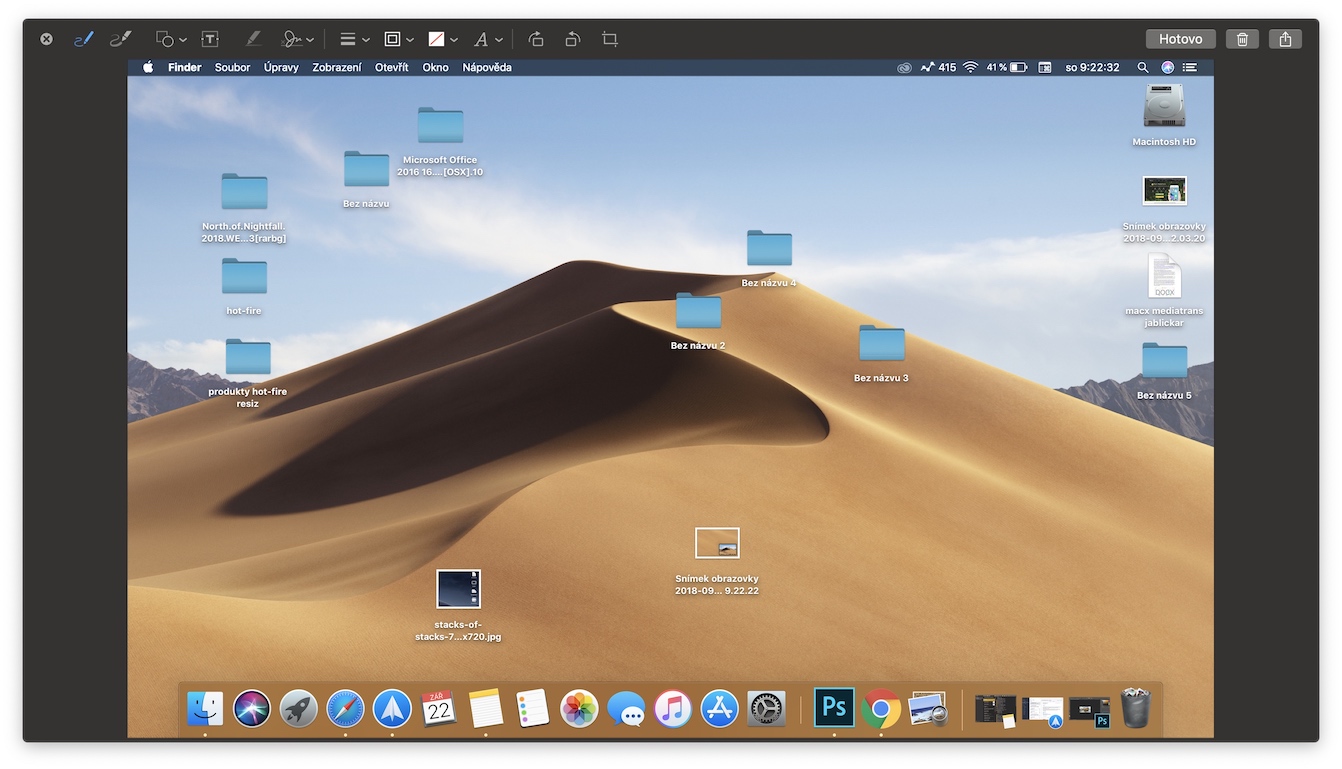Select the Sketch pen tool
The image size is (1342, 769).
pyautogui.click(x=84, y=39)
